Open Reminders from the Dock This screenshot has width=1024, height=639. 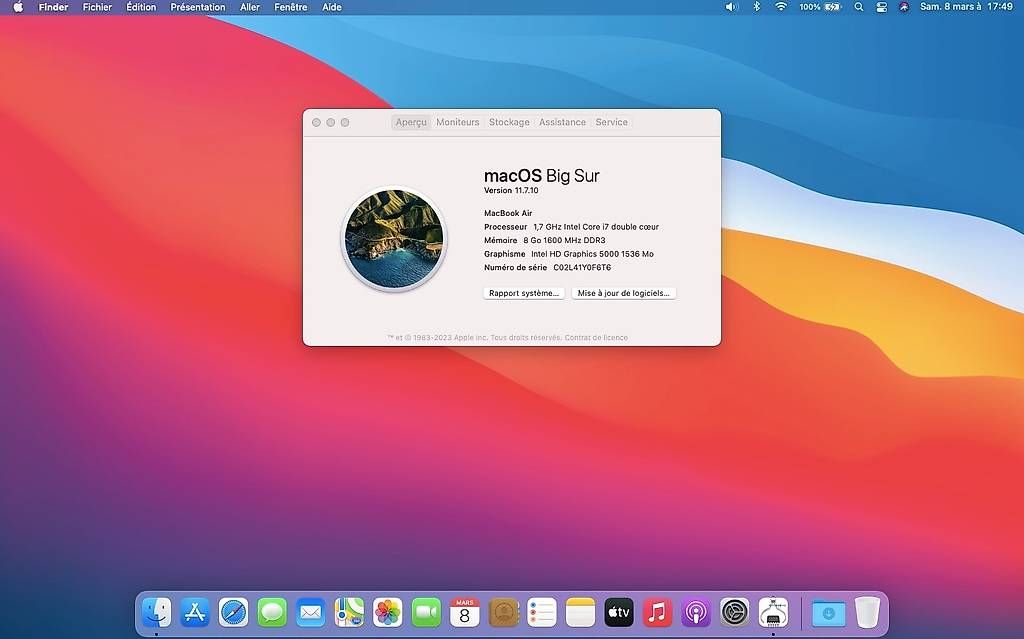click(x=541, y=613)
